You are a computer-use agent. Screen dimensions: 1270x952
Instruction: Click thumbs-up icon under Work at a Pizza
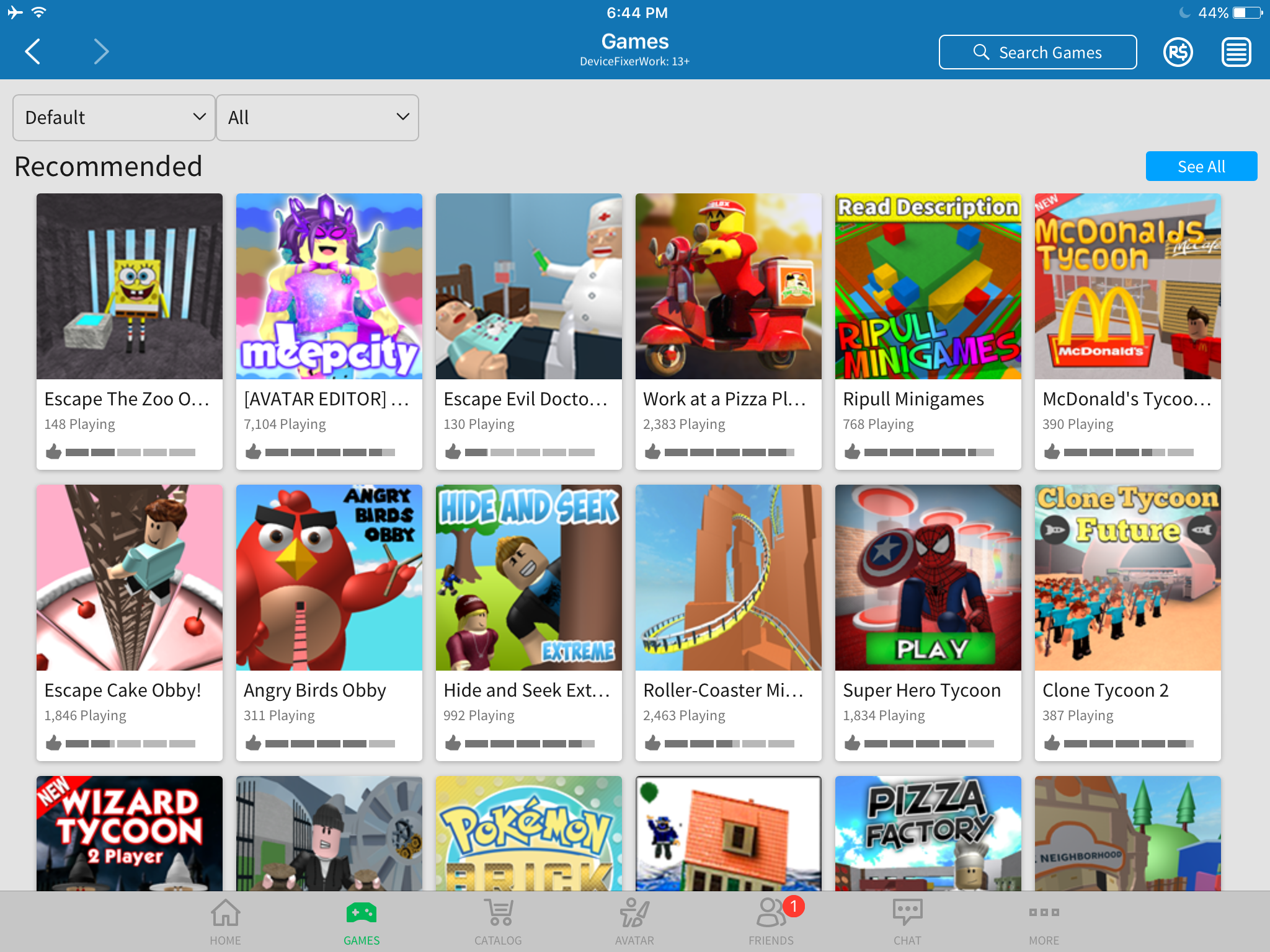pos(652,451)
